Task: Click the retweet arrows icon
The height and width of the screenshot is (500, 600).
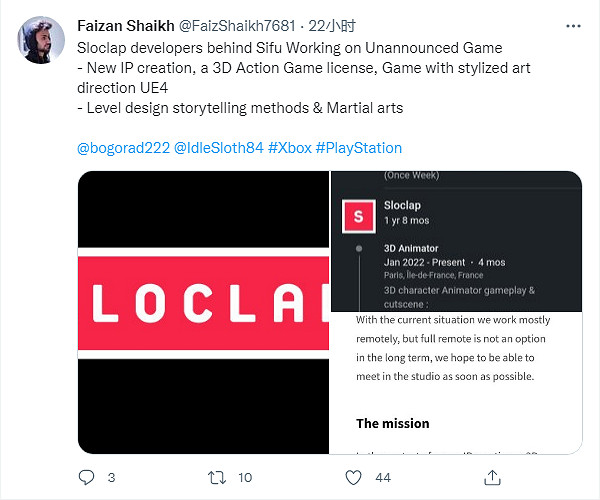Action: pos(214,478)
